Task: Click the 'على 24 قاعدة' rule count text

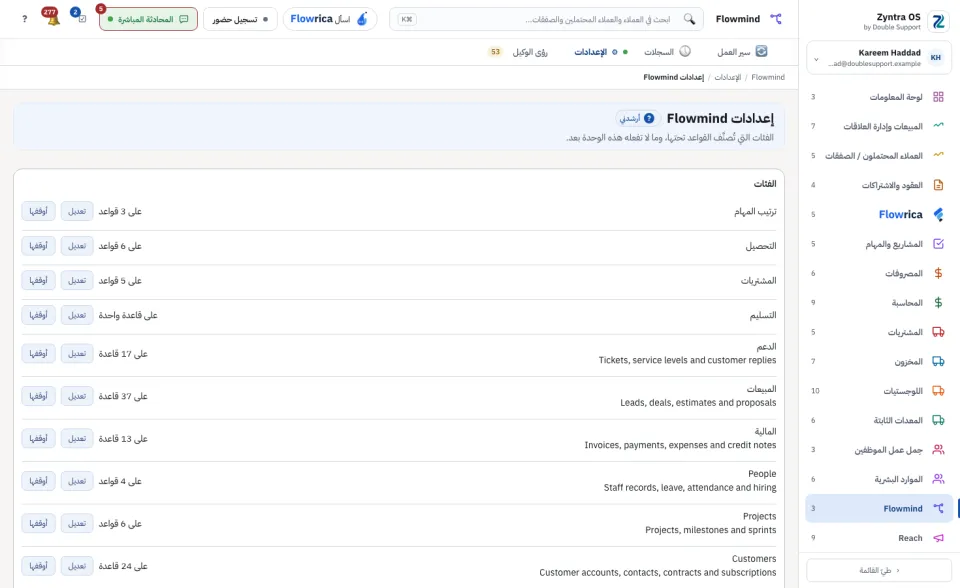Action: (123, 566)
